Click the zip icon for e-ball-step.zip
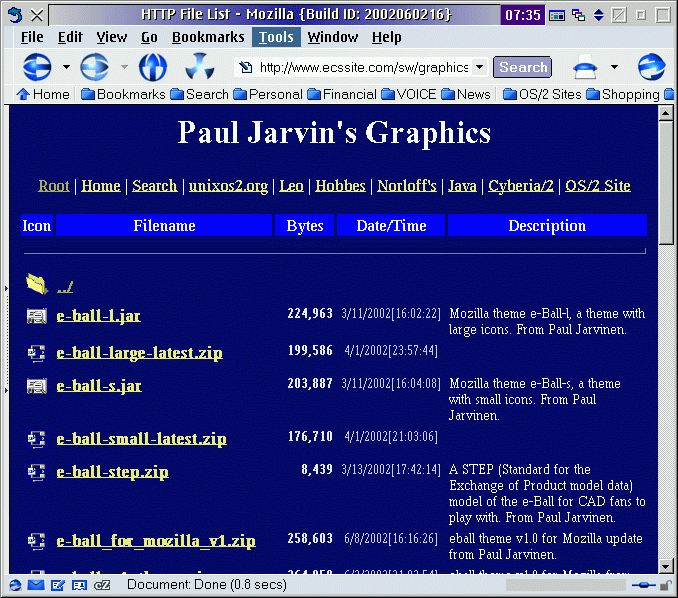678x598 pixels. coord(37,472)
